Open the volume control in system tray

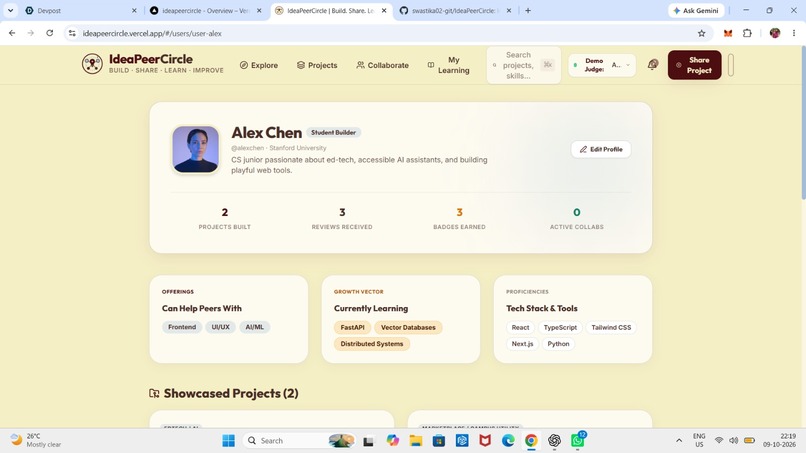point(734,441)
